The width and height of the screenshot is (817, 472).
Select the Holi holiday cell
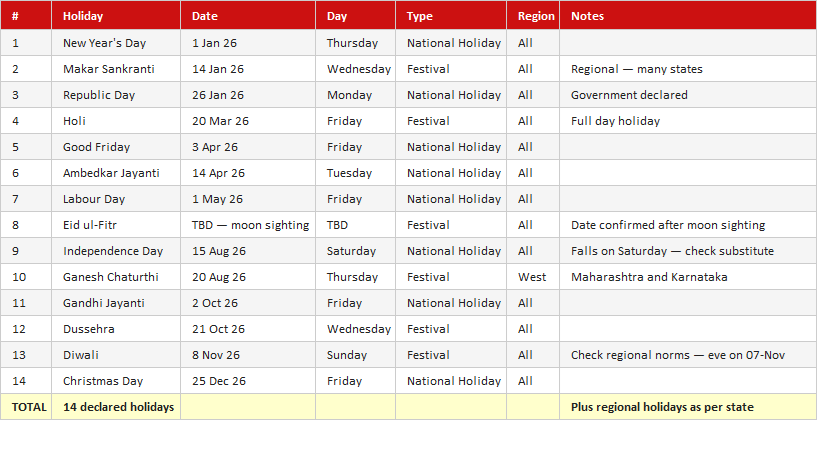116,121
